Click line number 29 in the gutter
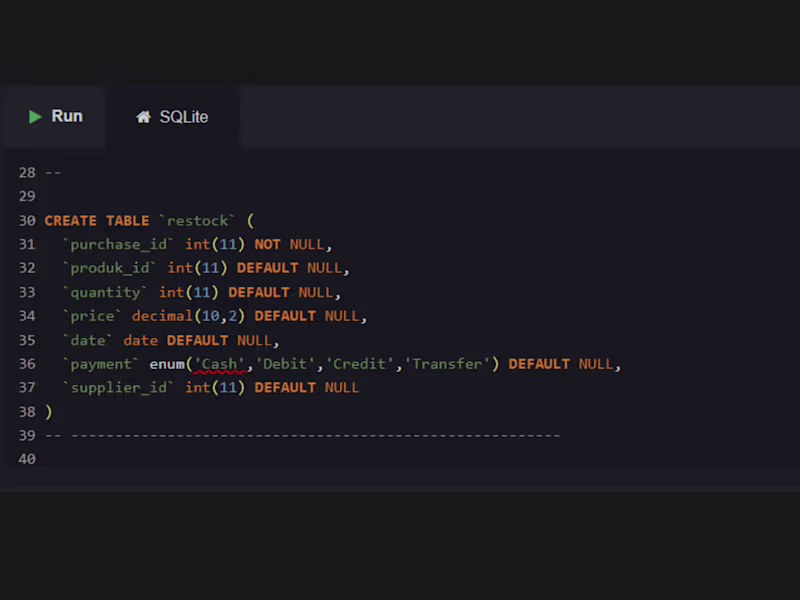The width and height of the screenshot is (800, 600). coord(27,196)
